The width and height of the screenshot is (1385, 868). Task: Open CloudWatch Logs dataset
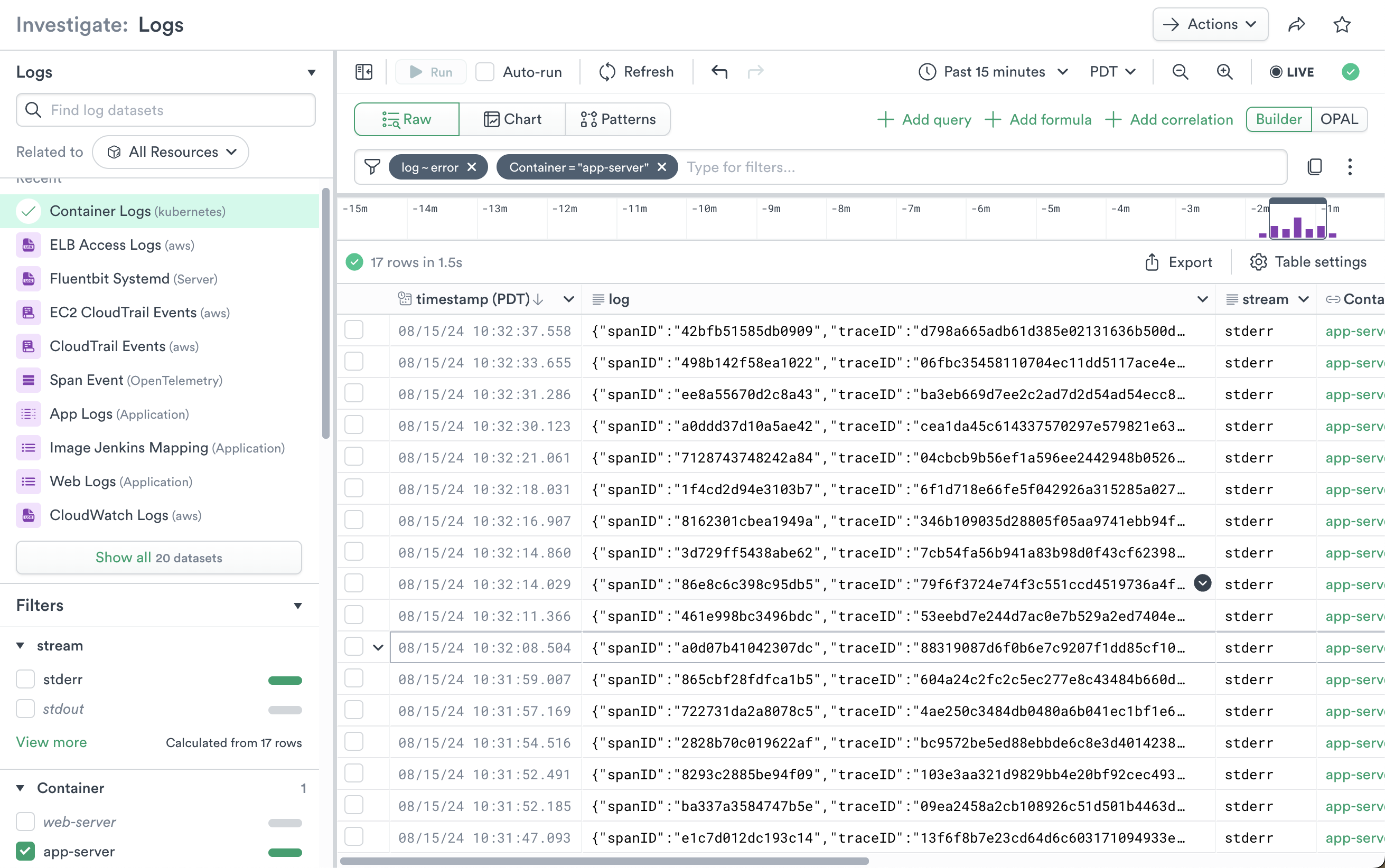160,515
